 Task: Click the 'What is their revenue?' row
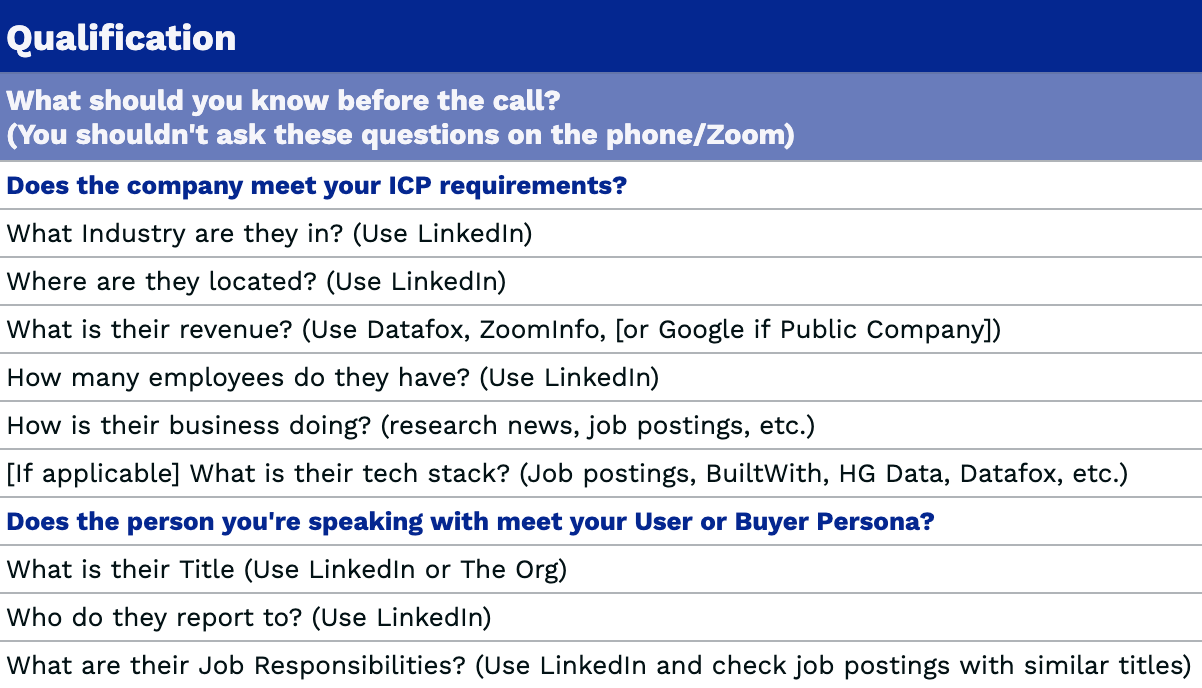pyautogui.click(x=601, y=330)
